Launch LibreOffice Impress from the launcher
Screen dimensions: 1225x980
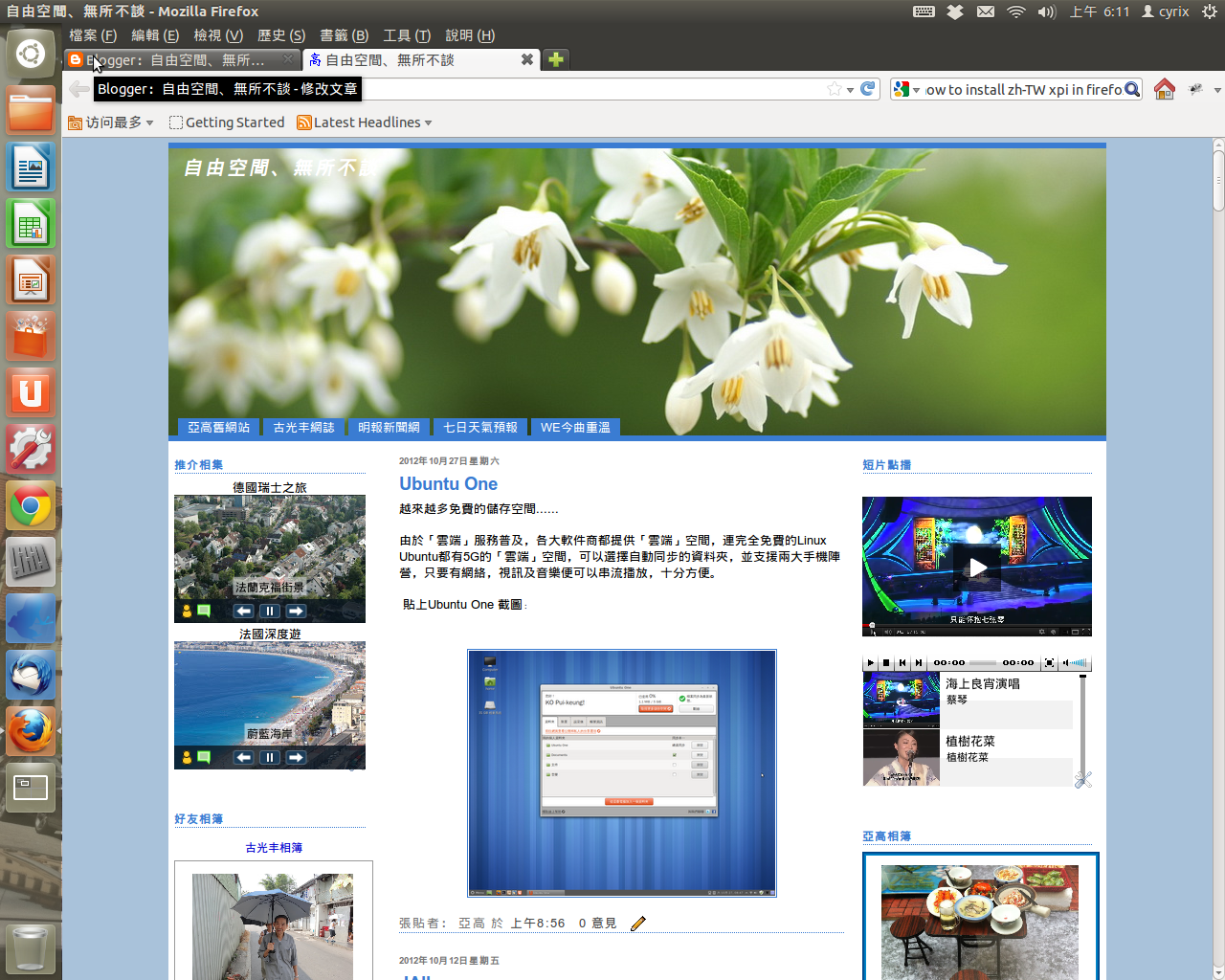[x=31, y=279]
